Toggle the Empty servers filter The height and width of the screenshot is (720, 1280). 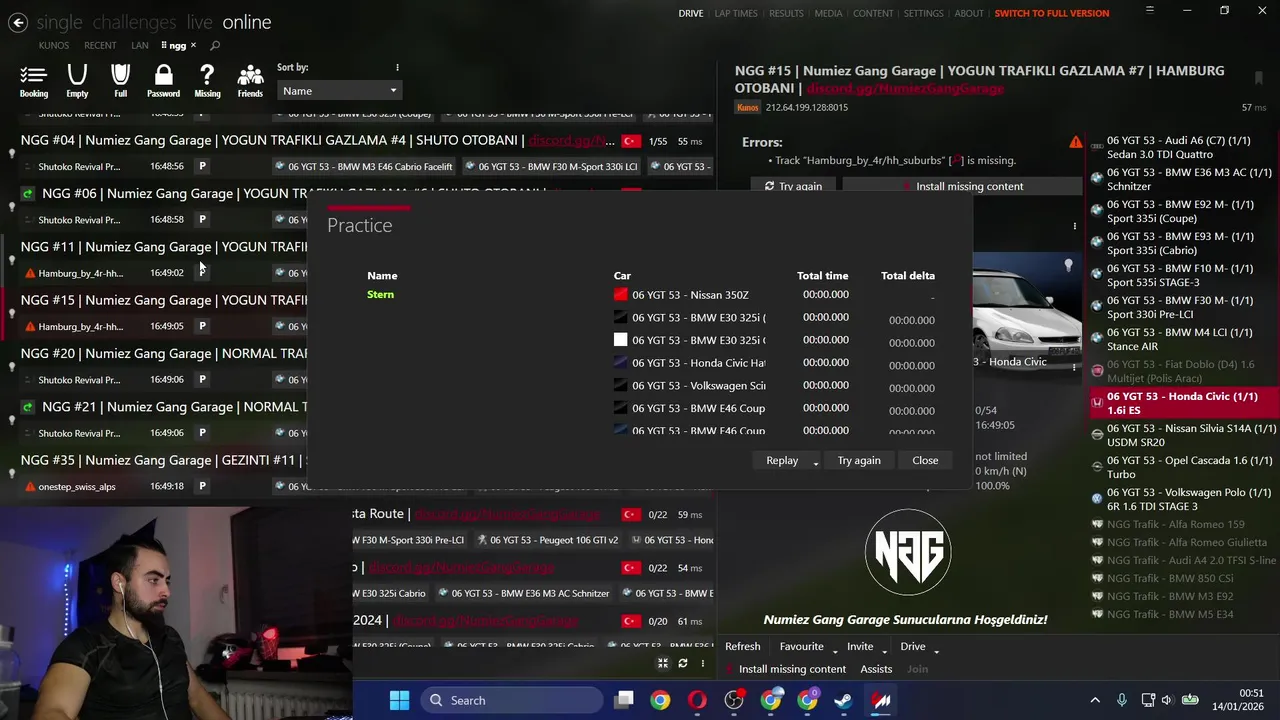pos(77,81)
